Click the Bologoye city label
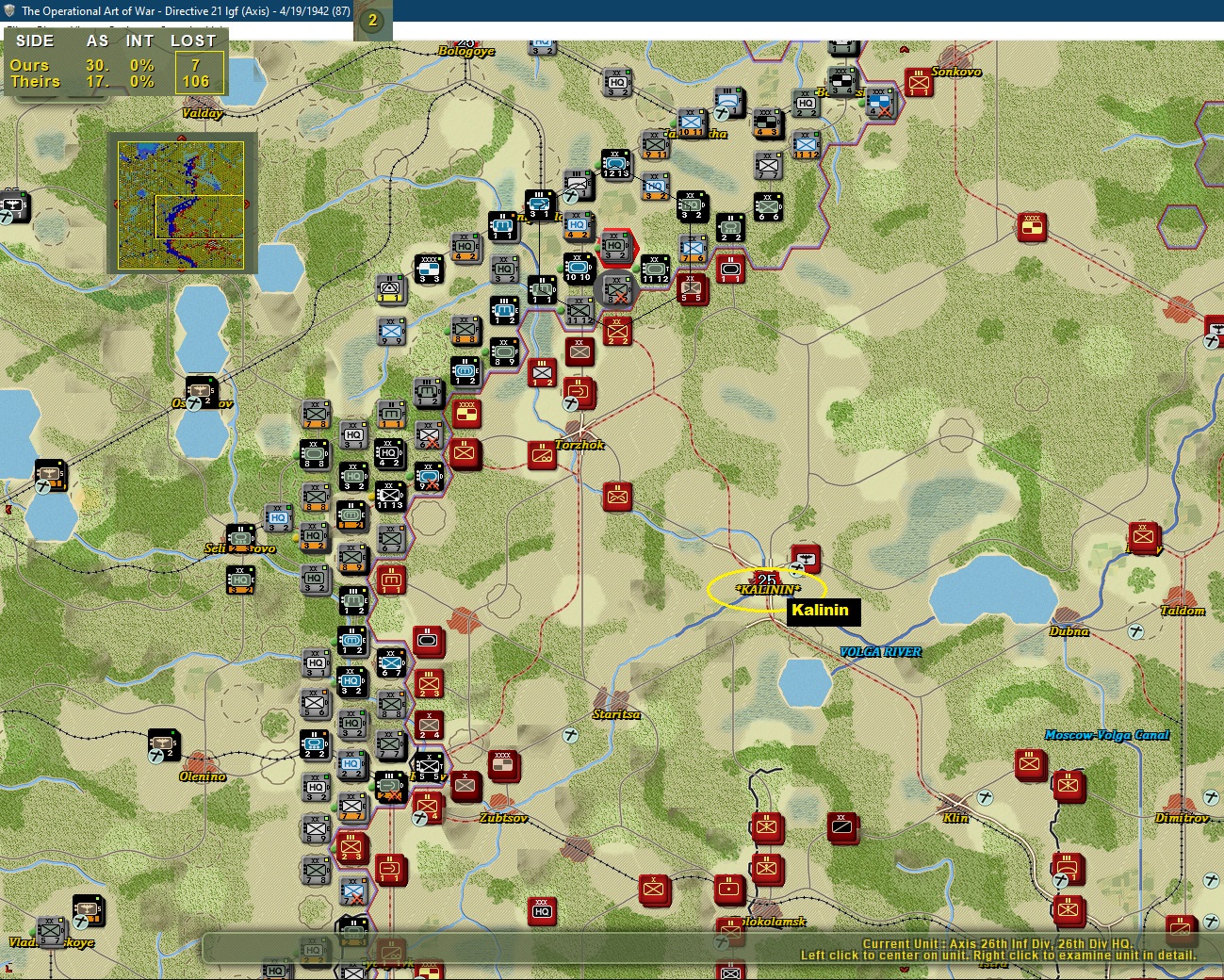Viewport: 1224px width, 980px height. [466, 51]
